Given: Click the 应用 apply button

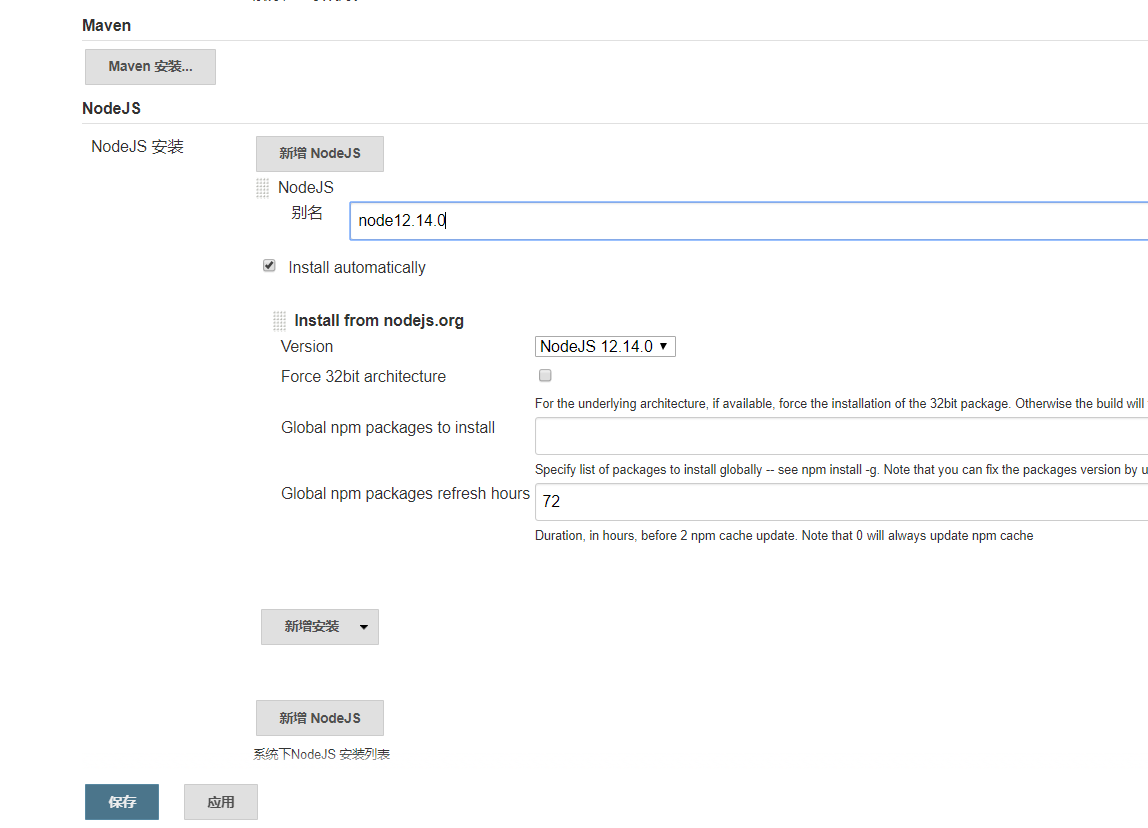Looking at the screenshot, I should tap(220, 802).
